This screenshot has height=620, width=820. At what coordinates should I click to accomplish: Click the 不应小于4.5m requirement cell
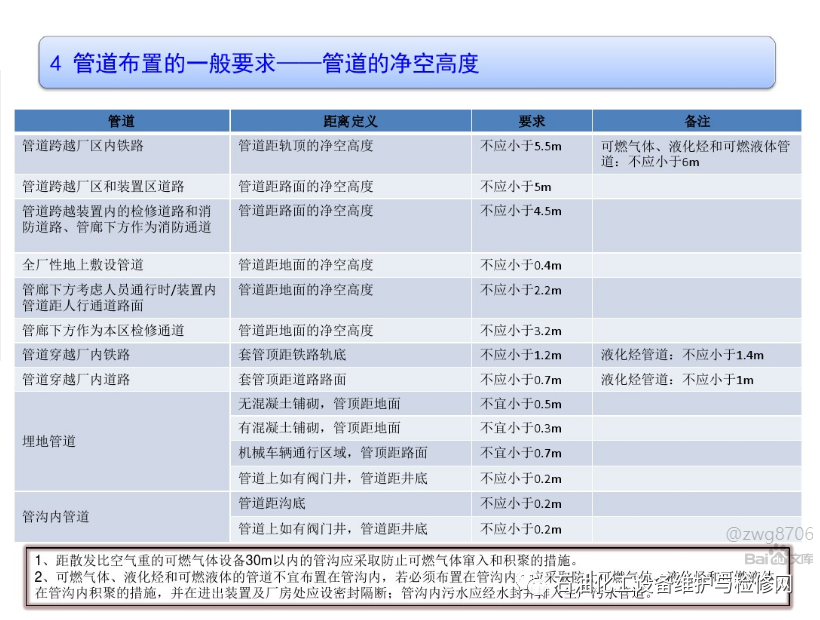pyautogui.click(x=521, y=211)
